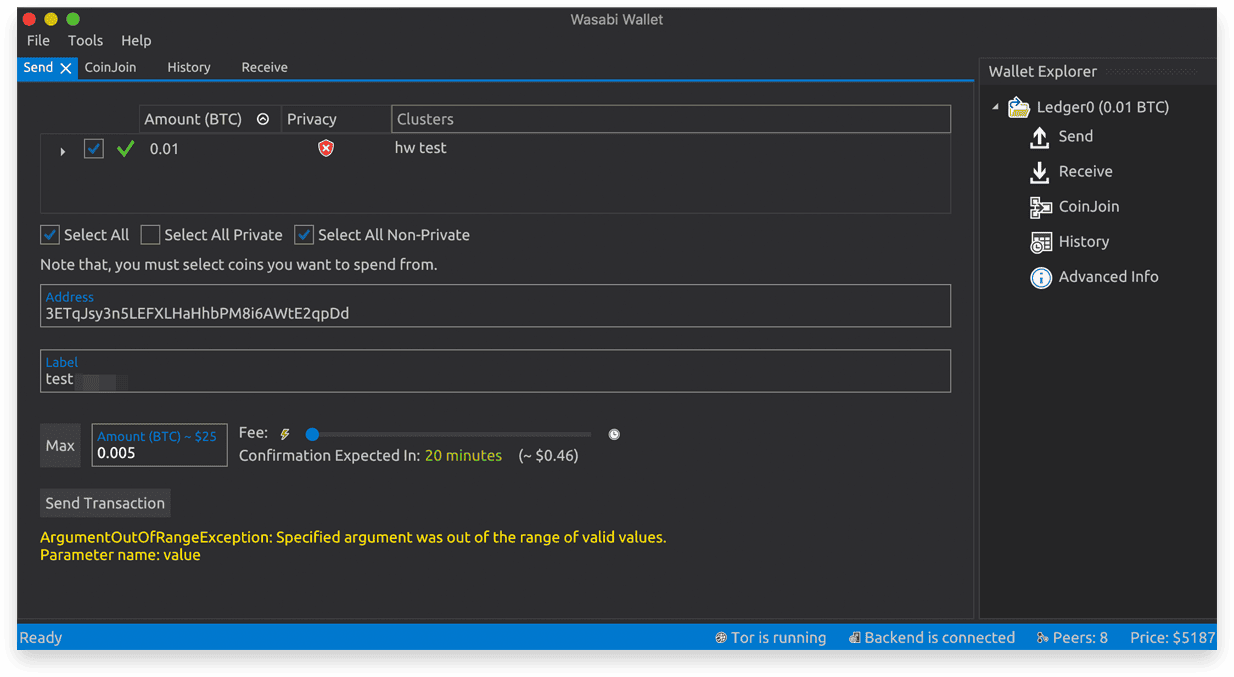This screenshot has width=1234, height=677.
Task: Click Send Transaction button
Action: click(105, 503)
